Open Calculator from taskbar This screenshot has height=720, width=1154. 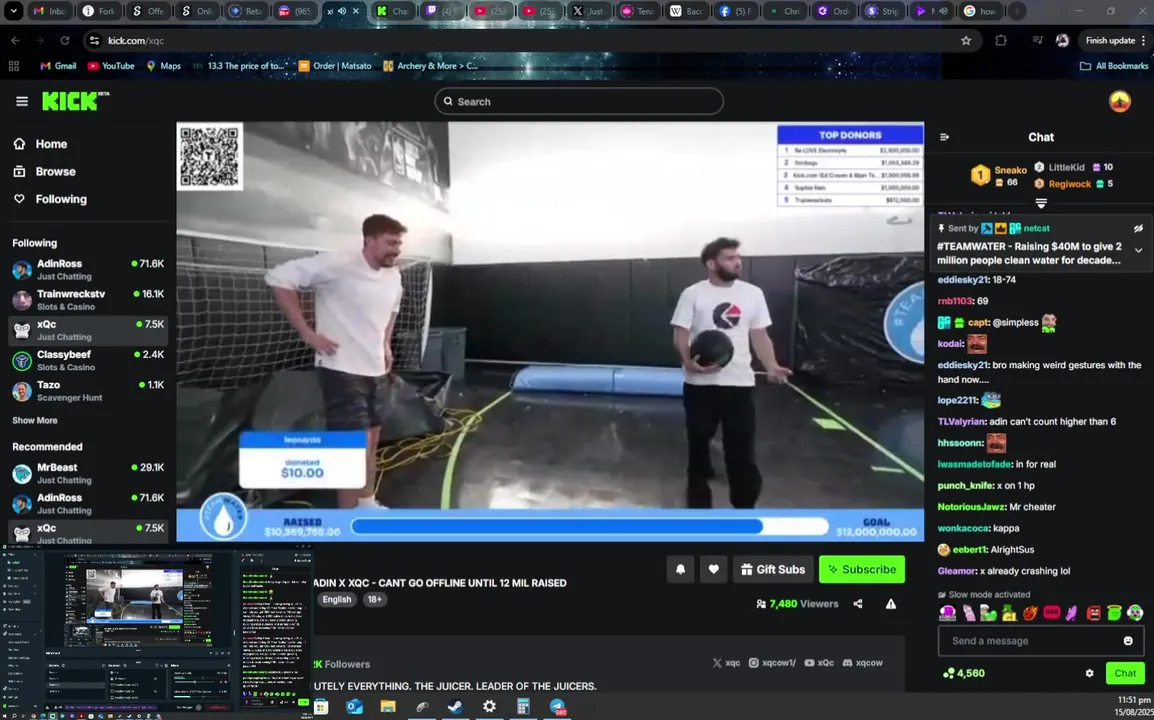tap(523, 707)
